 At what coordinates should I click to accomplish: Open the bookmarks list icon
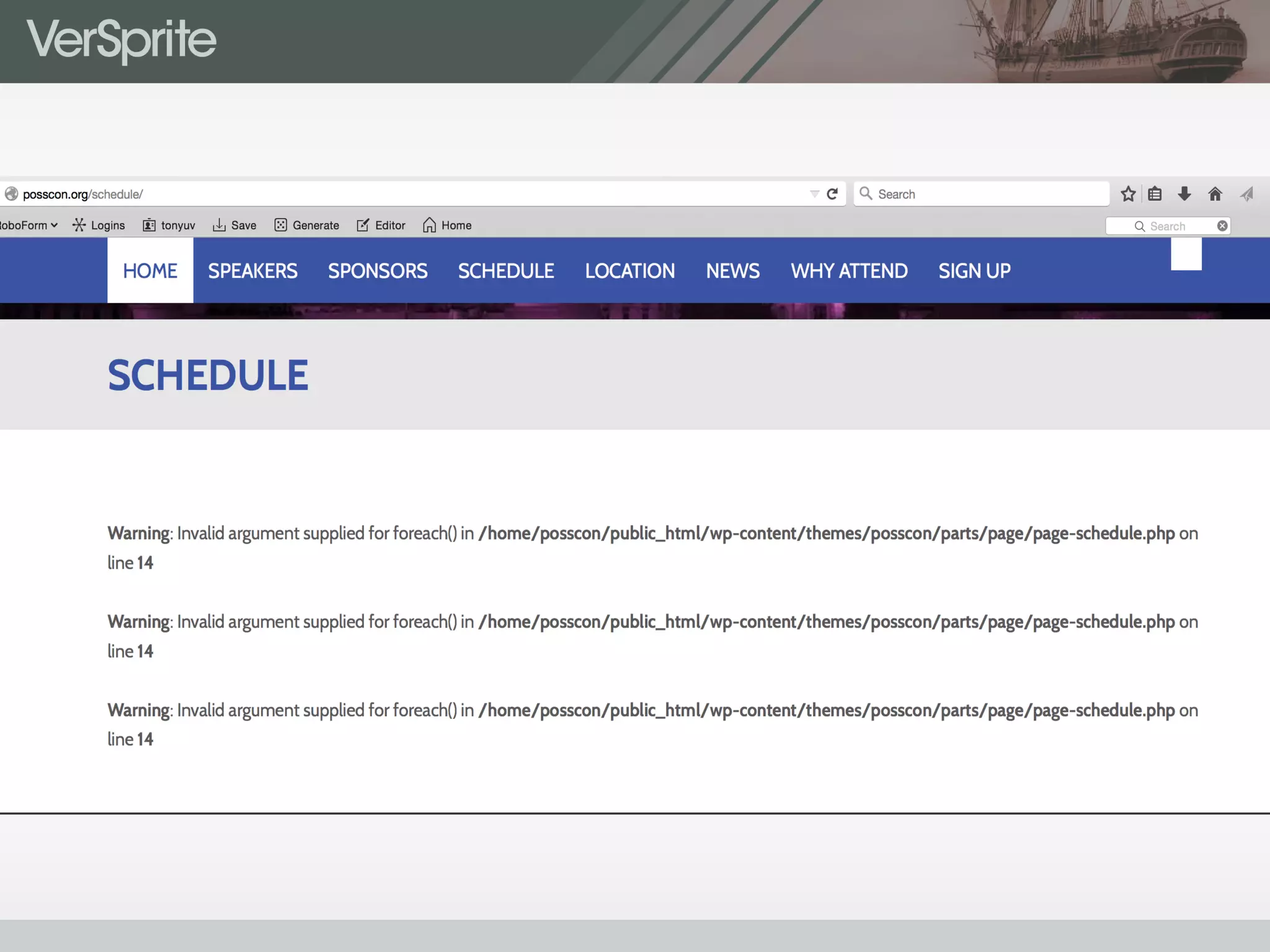(x=1155, y=194)
